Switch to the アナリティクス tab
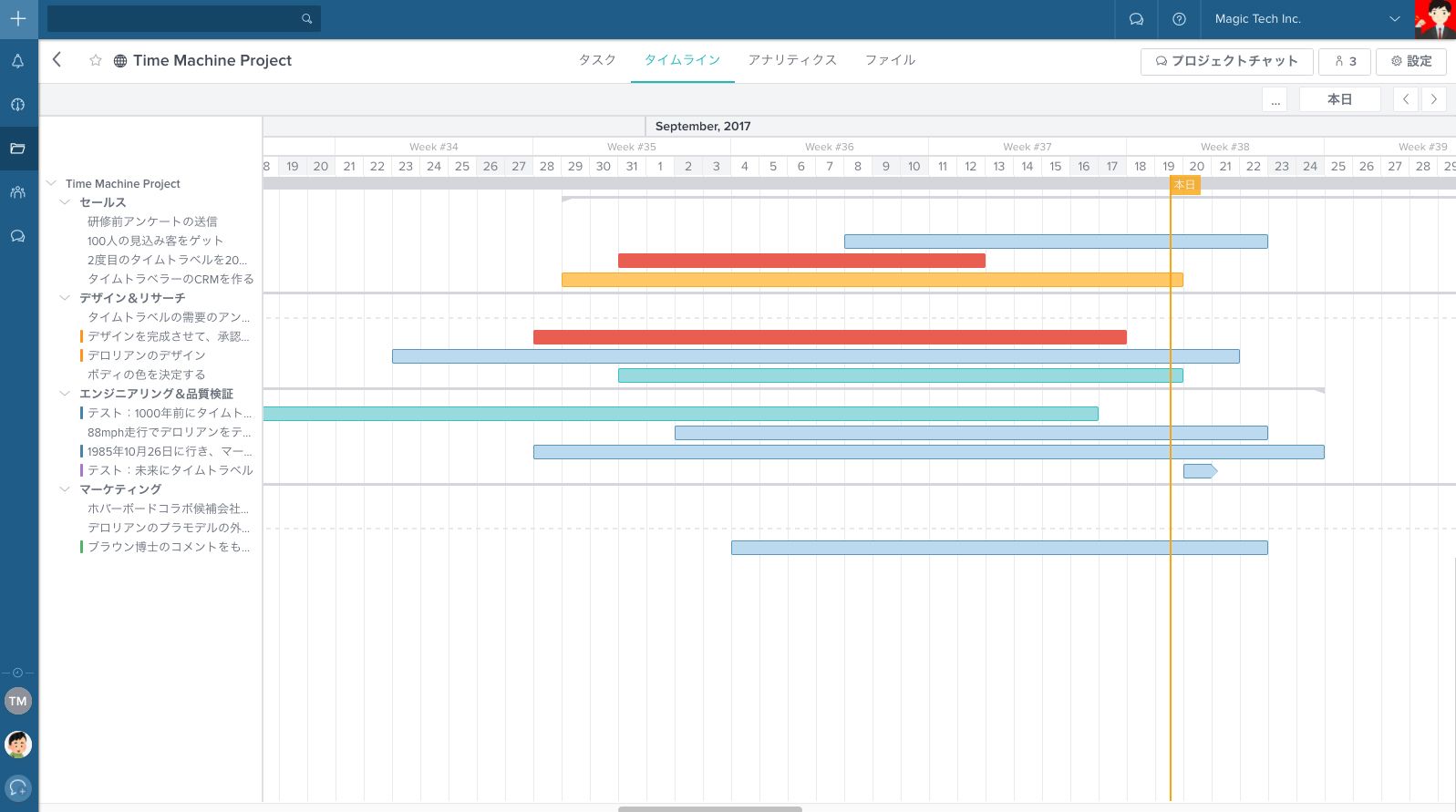 coord(792,60)
